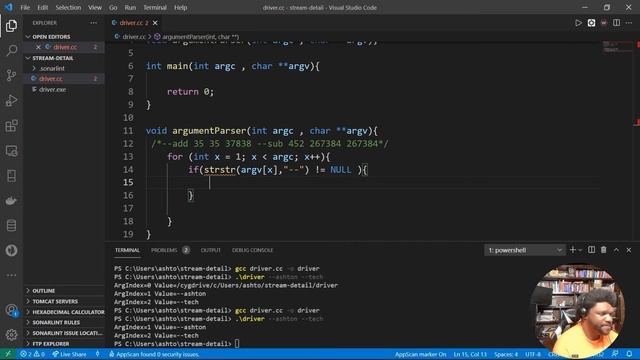The height and width of the screenshot is (360, 640).
Task: Open the new terminal launch profile arrow
Action: click(x=580, y=250)
